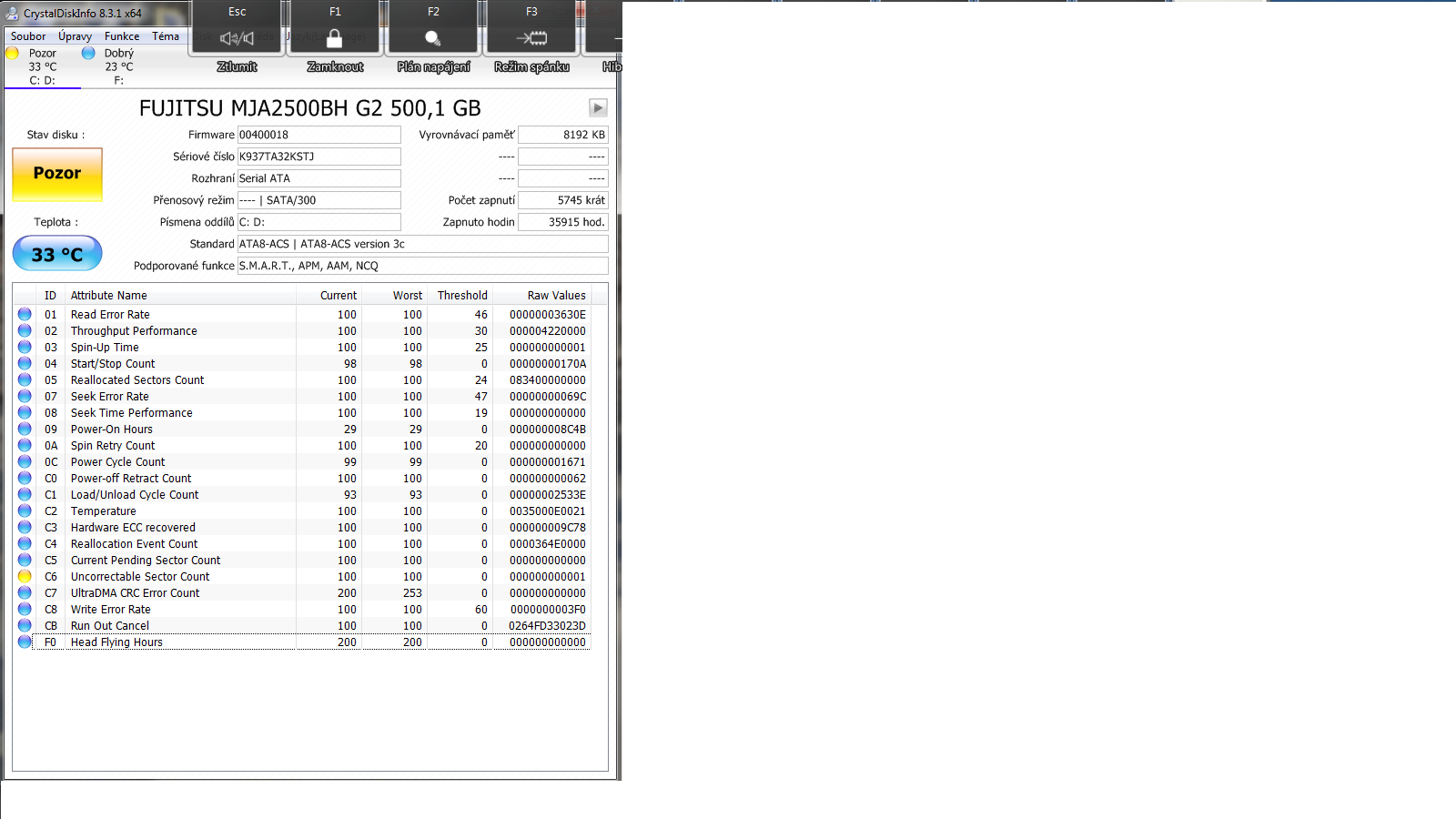Click status orb for Start/Stop Count
1456x819 pixels.
(x=25, y=363)
